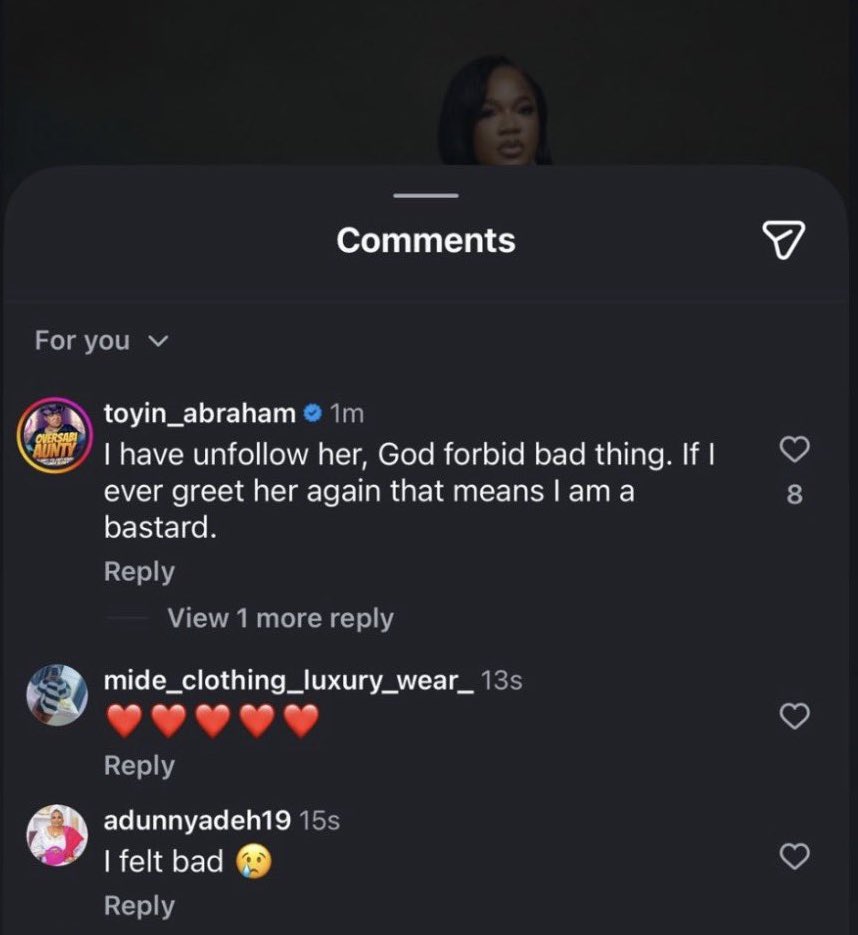Screen dimensions: 858x935
Task: Click the blue verified badge next to toyin_abraham
Action: tap(312, 413)
